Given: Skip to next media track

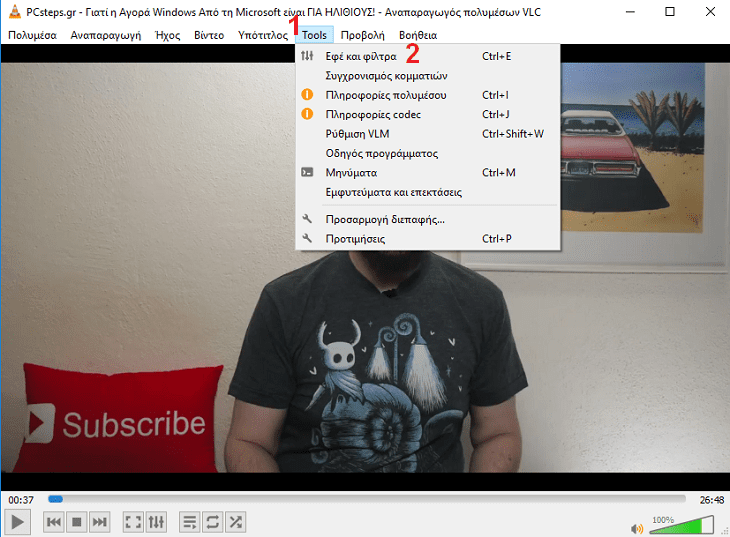Looking at the screenshot, I should coord(99,522).
